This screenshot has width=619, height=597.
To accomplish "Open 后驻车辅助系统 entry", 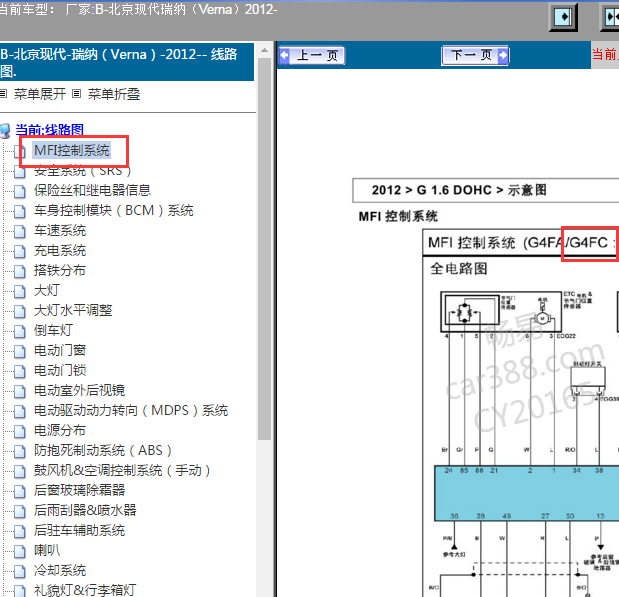I will [79, 530].
